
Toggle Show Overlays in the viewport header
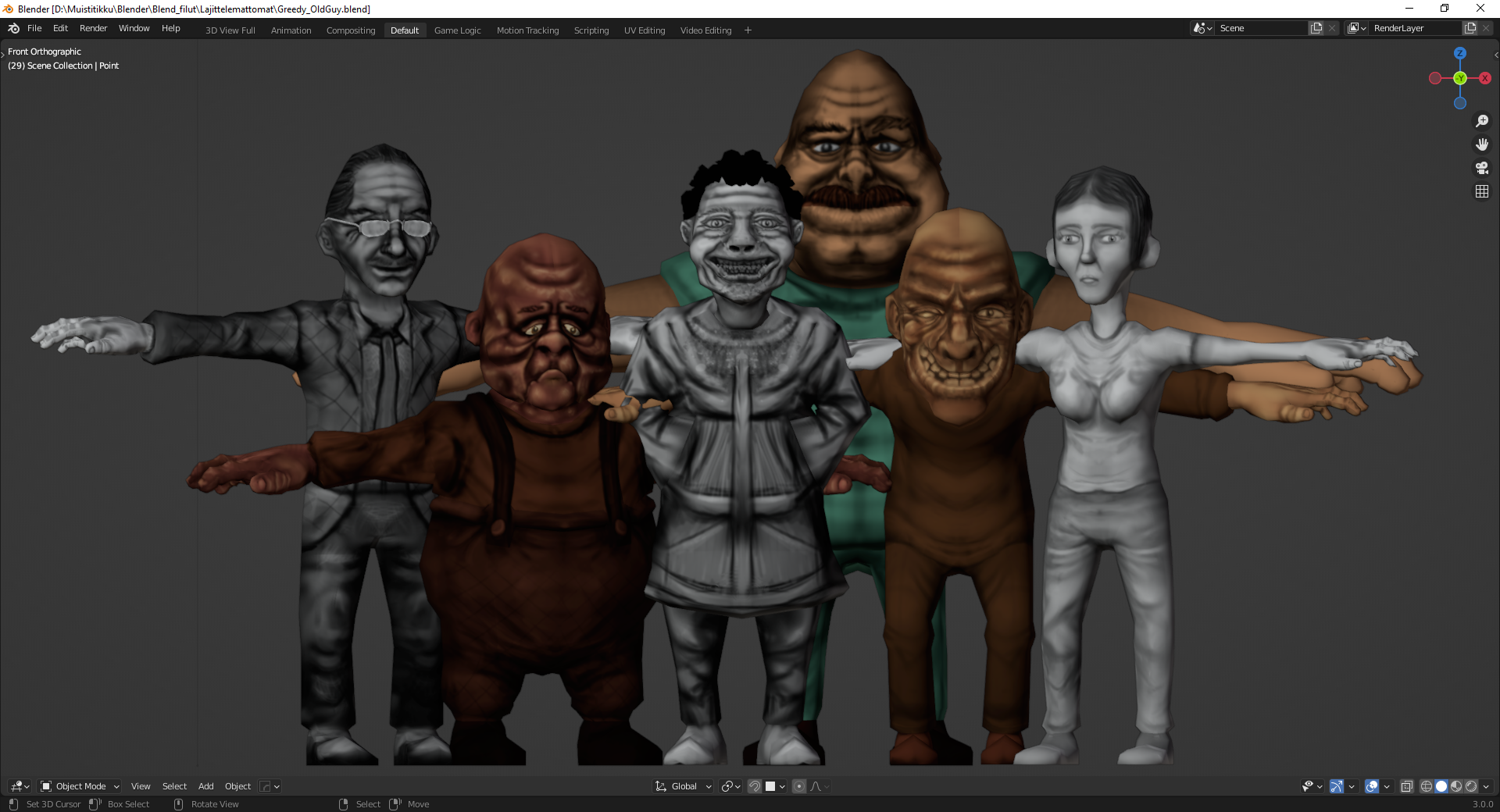coord(1372,786)
